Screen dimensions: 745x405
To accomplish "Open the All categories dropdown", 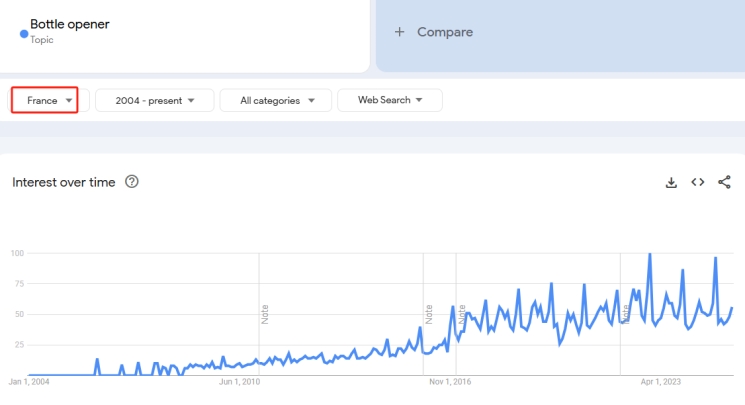I will pos(278,100).
